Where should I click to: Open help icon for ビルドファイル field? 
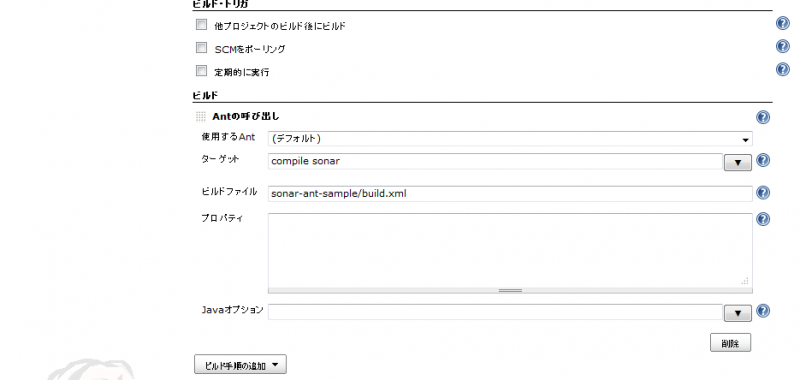(763, 193)
